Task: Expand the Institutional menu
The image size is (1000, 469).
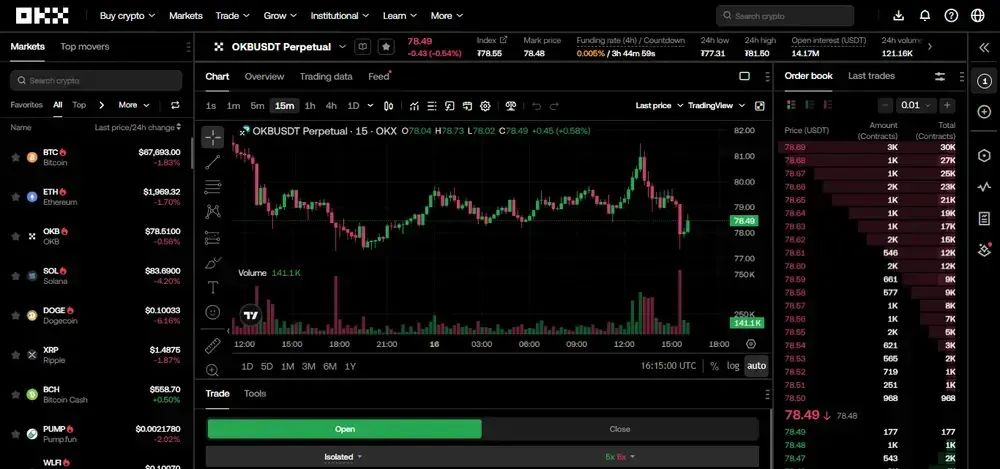Action: 340,16
